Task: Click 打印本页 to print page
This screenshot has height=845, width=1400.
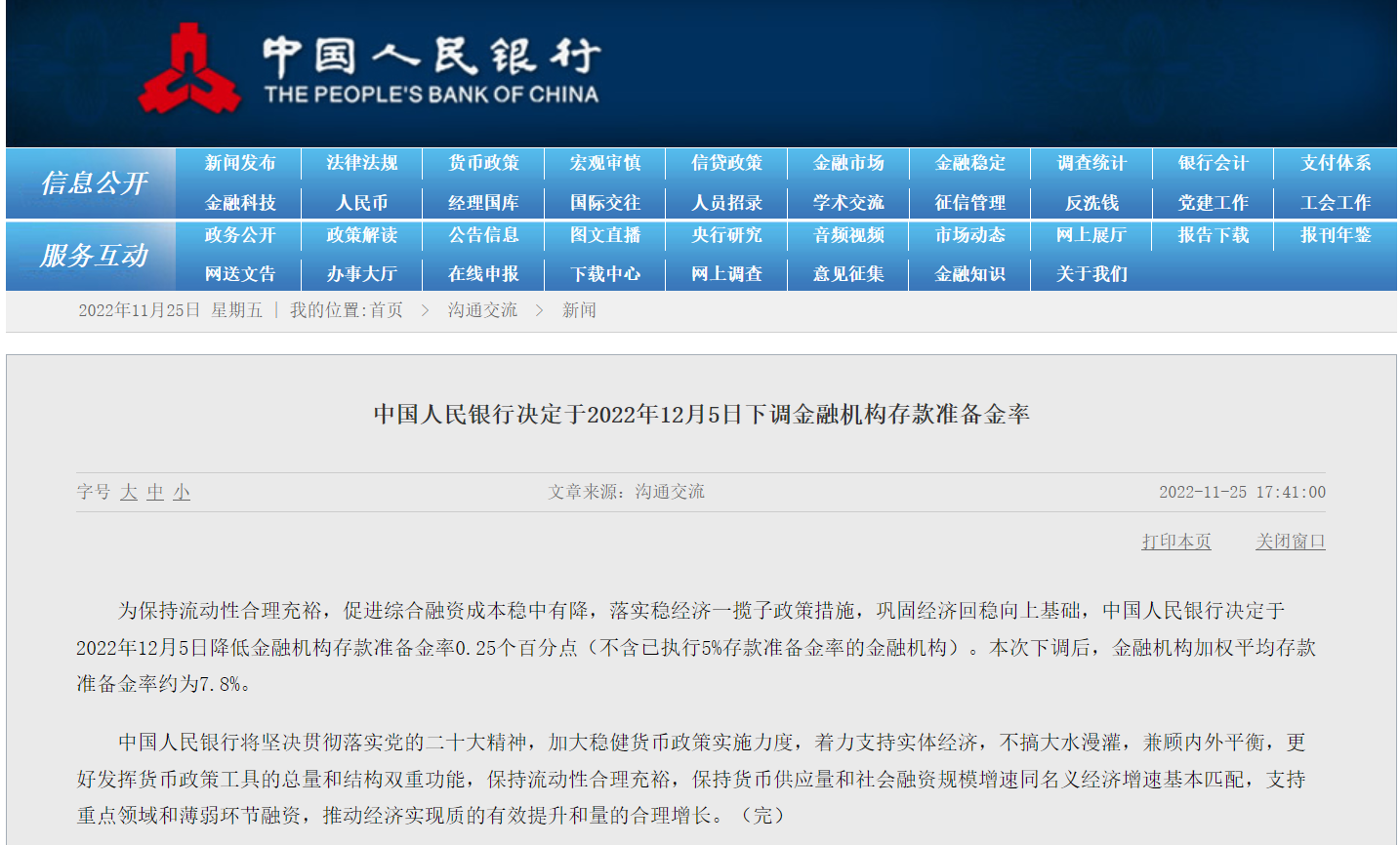Action: pyautogui.click(x=1176, y=542)
